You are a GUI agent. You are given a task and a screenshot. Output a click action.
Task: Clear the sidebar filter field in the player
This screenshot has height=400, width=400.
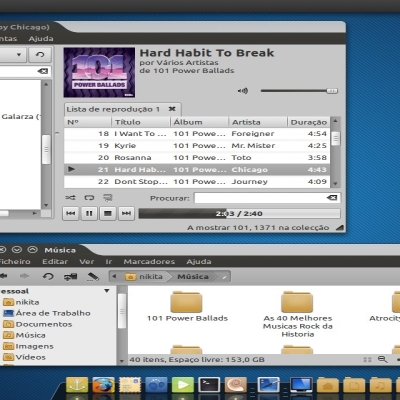coord(43,71)
